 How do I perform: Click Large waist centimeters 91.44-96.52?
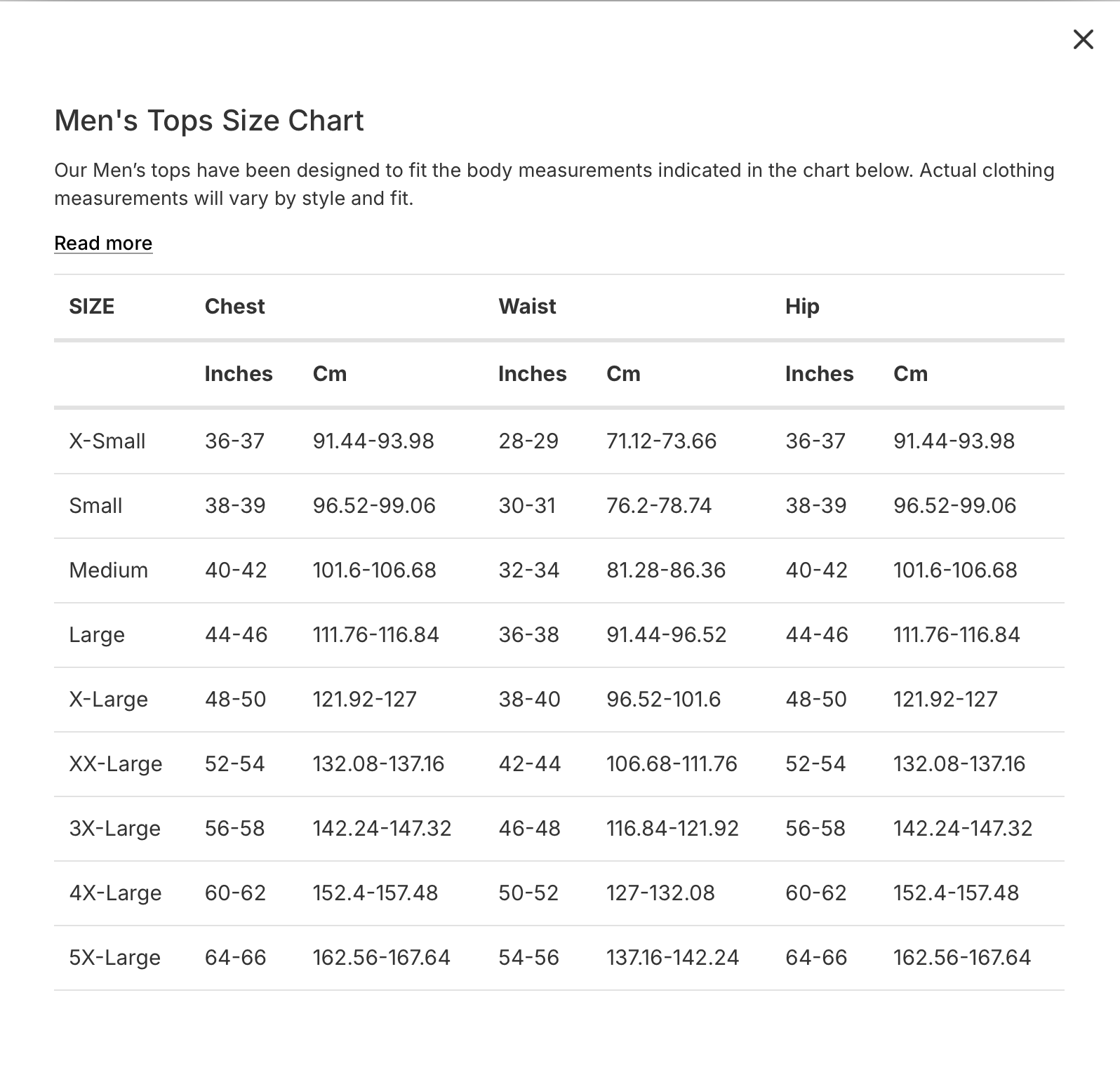click(x=666, y=635)
